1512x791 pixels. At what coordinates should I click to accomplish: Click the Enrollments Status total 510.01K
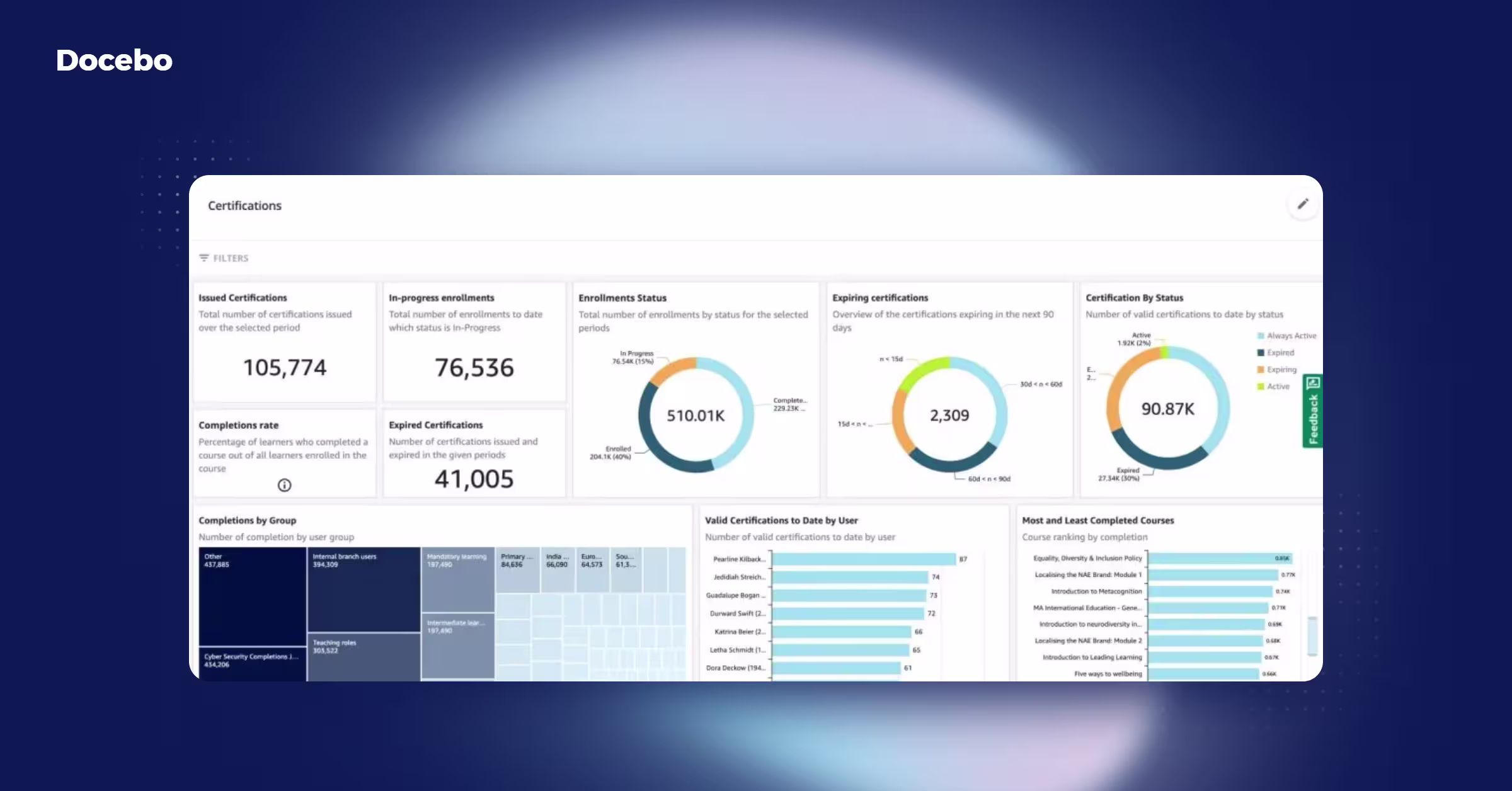coord(696,416)
